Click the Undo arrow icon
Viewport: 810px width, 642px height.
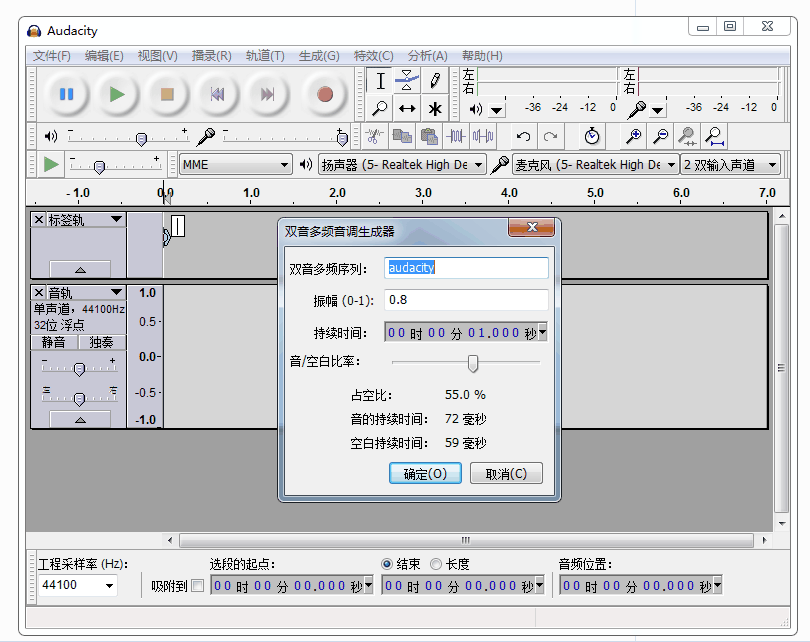tap(524, 136)
